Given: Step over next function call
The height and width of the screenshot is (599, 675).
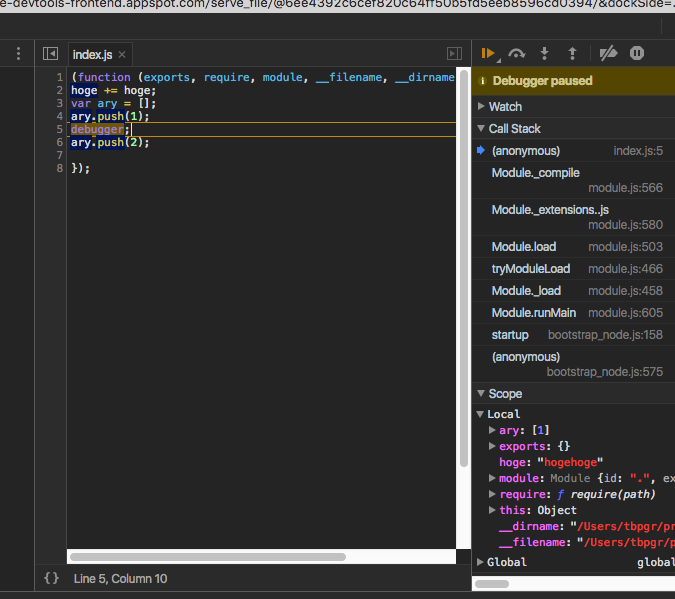Looking at the screenshot, I should 517,53.
